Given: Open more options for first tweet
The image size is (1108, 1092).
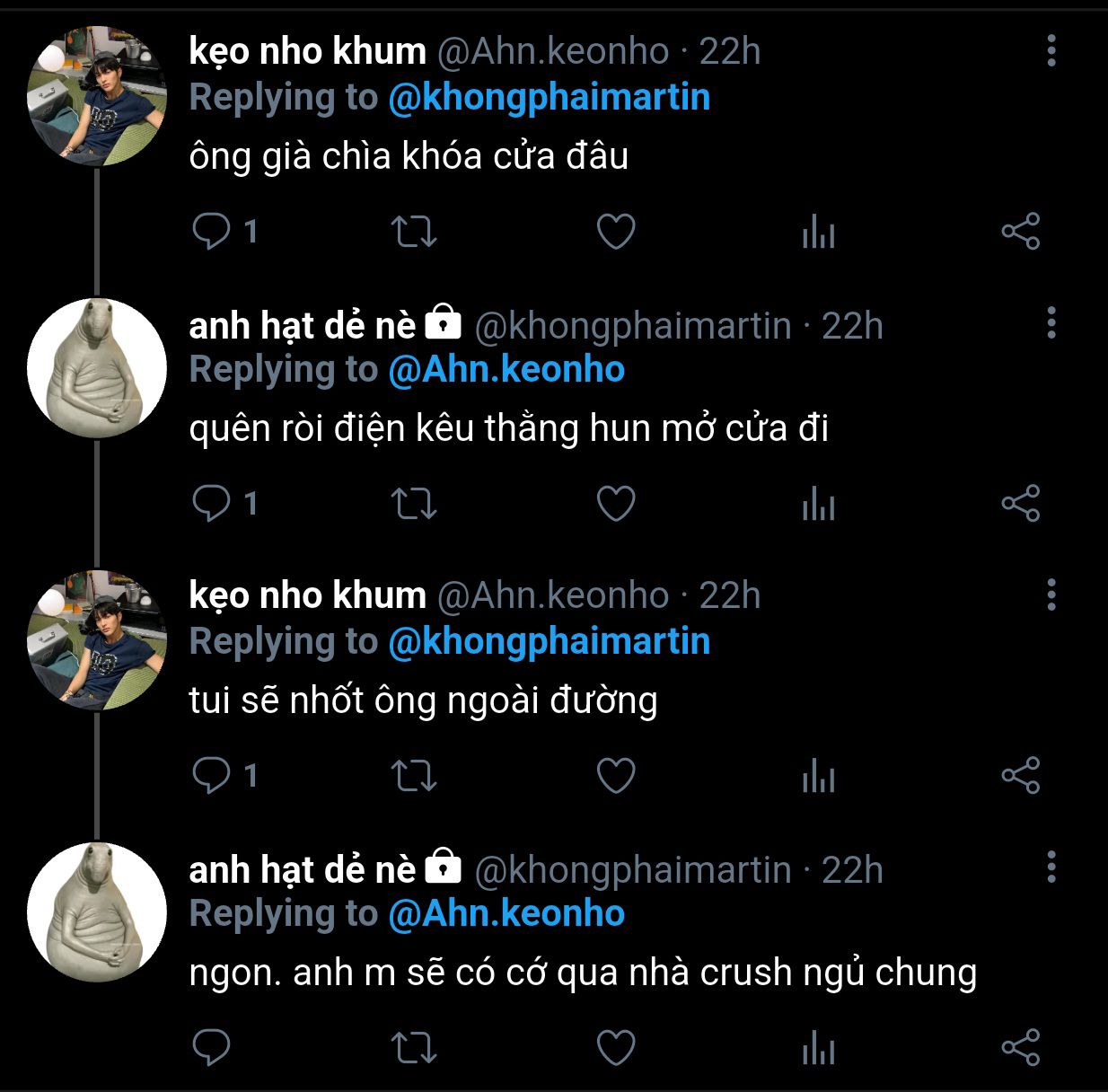Looking at the screenshot, I should [1051, 51].
